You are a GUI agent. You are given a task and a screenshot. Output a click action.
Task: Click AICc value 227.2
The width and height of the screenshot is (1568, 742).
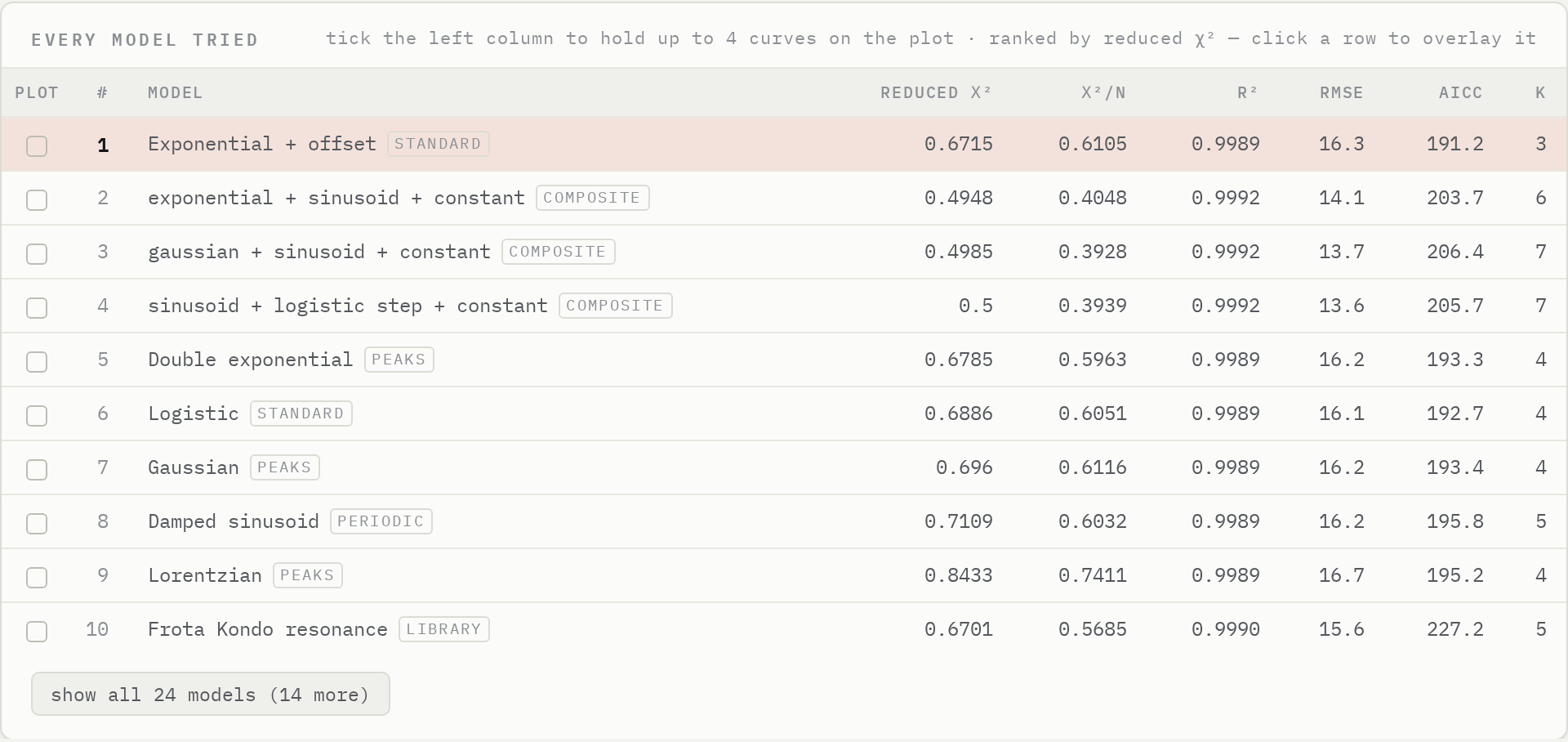point(1455,629)
